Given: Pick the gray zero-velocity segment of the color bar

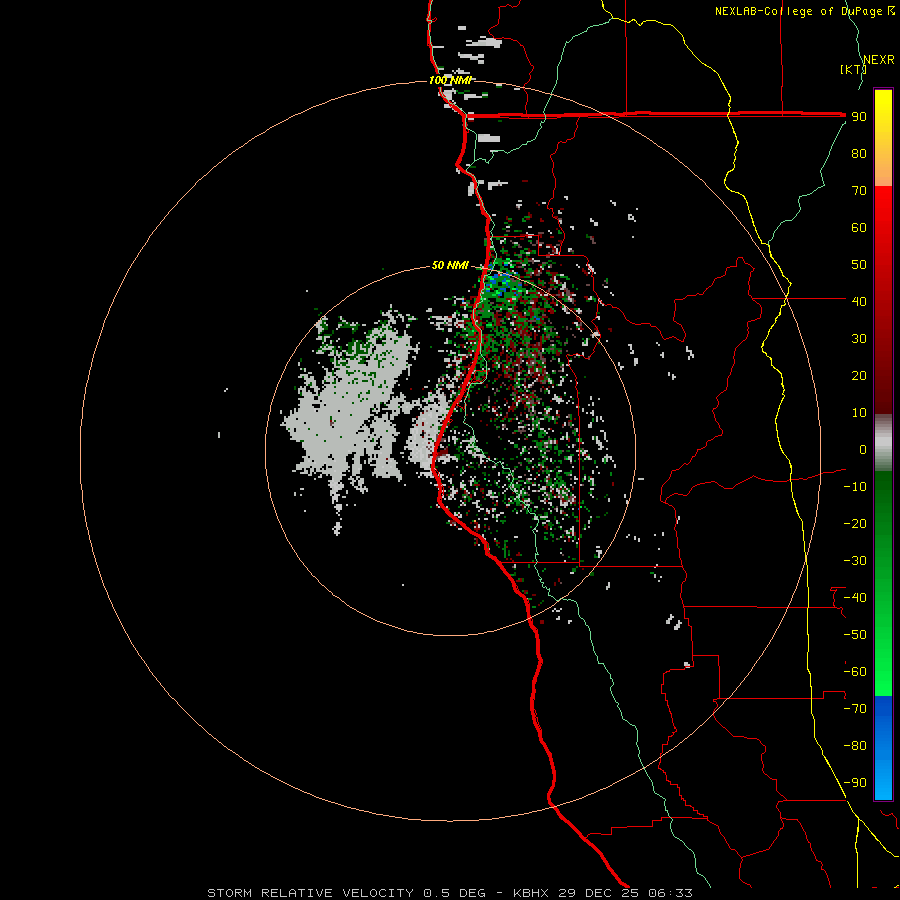Looking at the screenshot, I should point(883,443).
